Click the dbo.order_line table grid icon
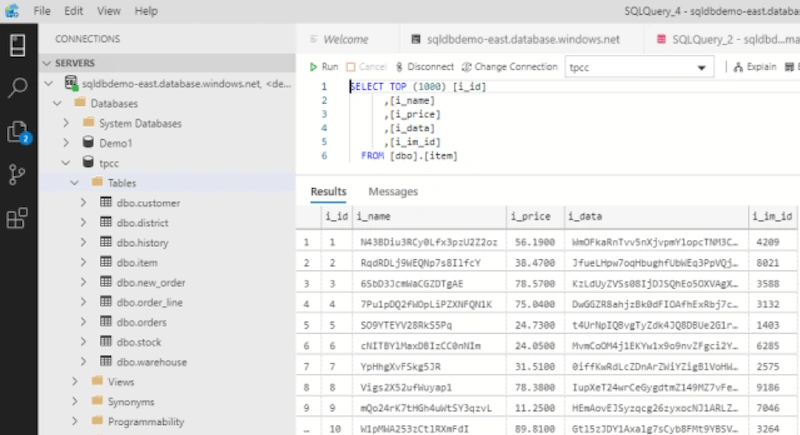Image resolution: width=800 pixels, height=435 pixels. [106, 301]
